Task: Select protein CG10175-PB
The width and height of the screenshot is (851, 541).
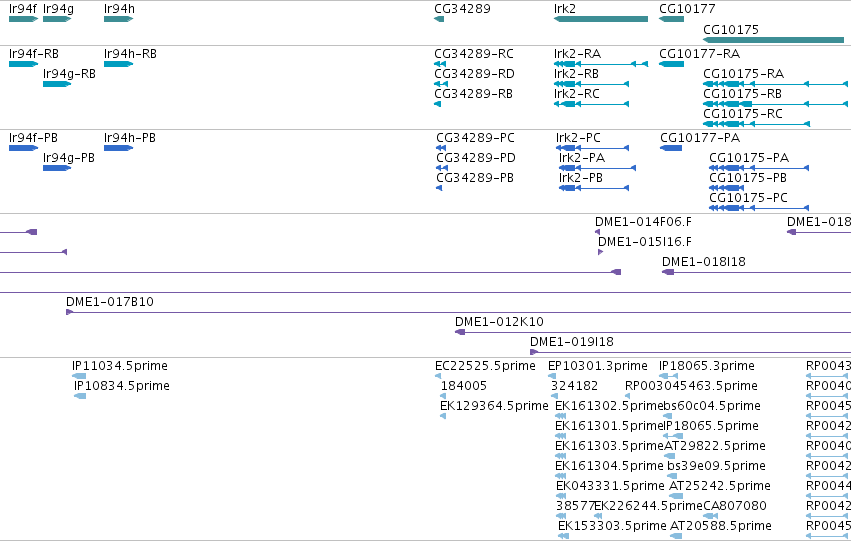Action: (727, 188)
